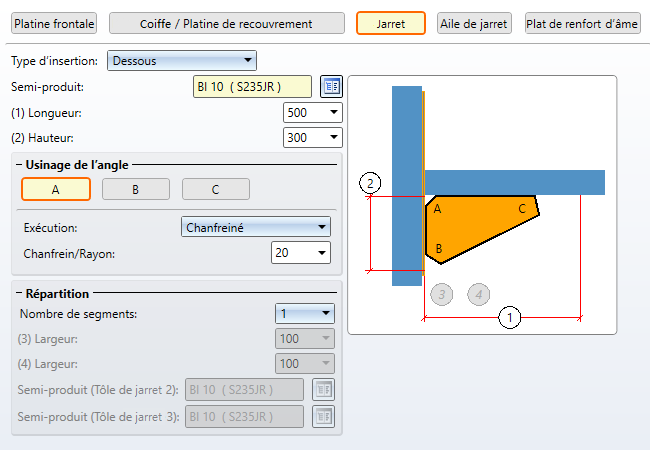Open semi-produit catalog browser icon
This screenshot has height=450, width=650.
[331, 87]
